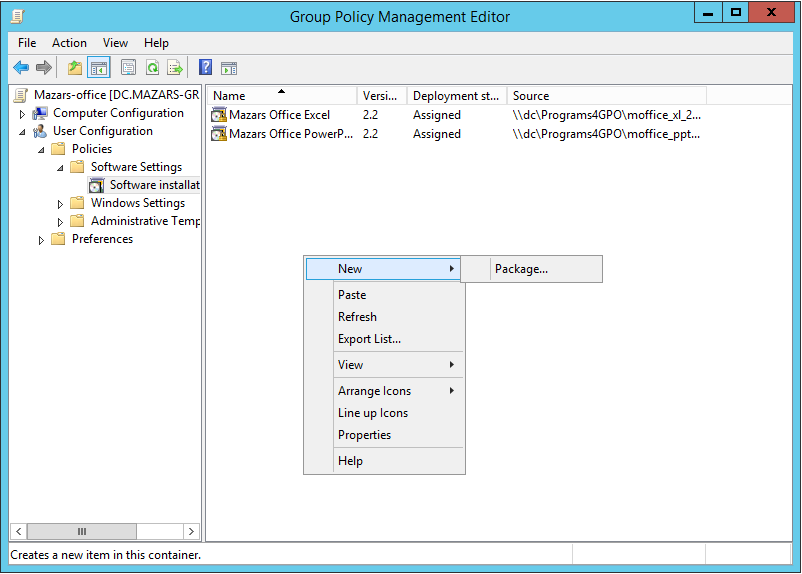Click the Back arrow toolbar icon
The width and height of the screenshot is (802, 574).
21,68
